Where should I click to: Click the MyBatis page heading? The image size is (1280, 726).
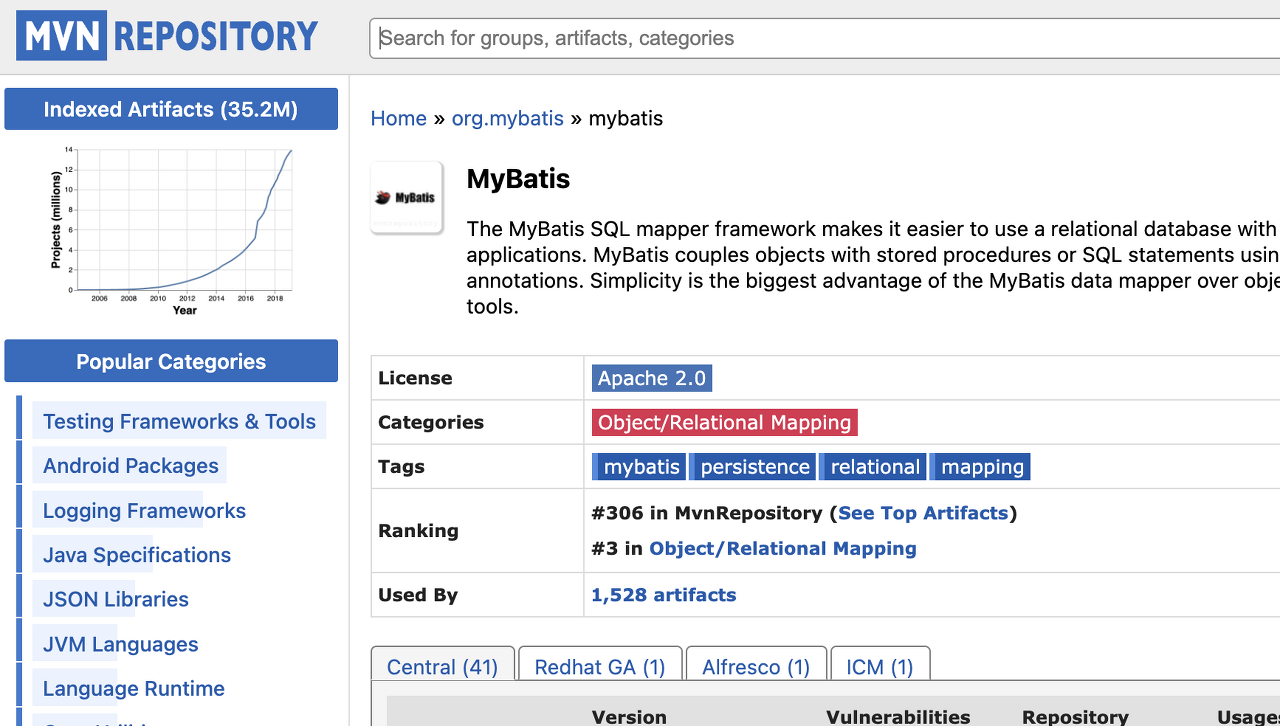[x=518, y=179]
